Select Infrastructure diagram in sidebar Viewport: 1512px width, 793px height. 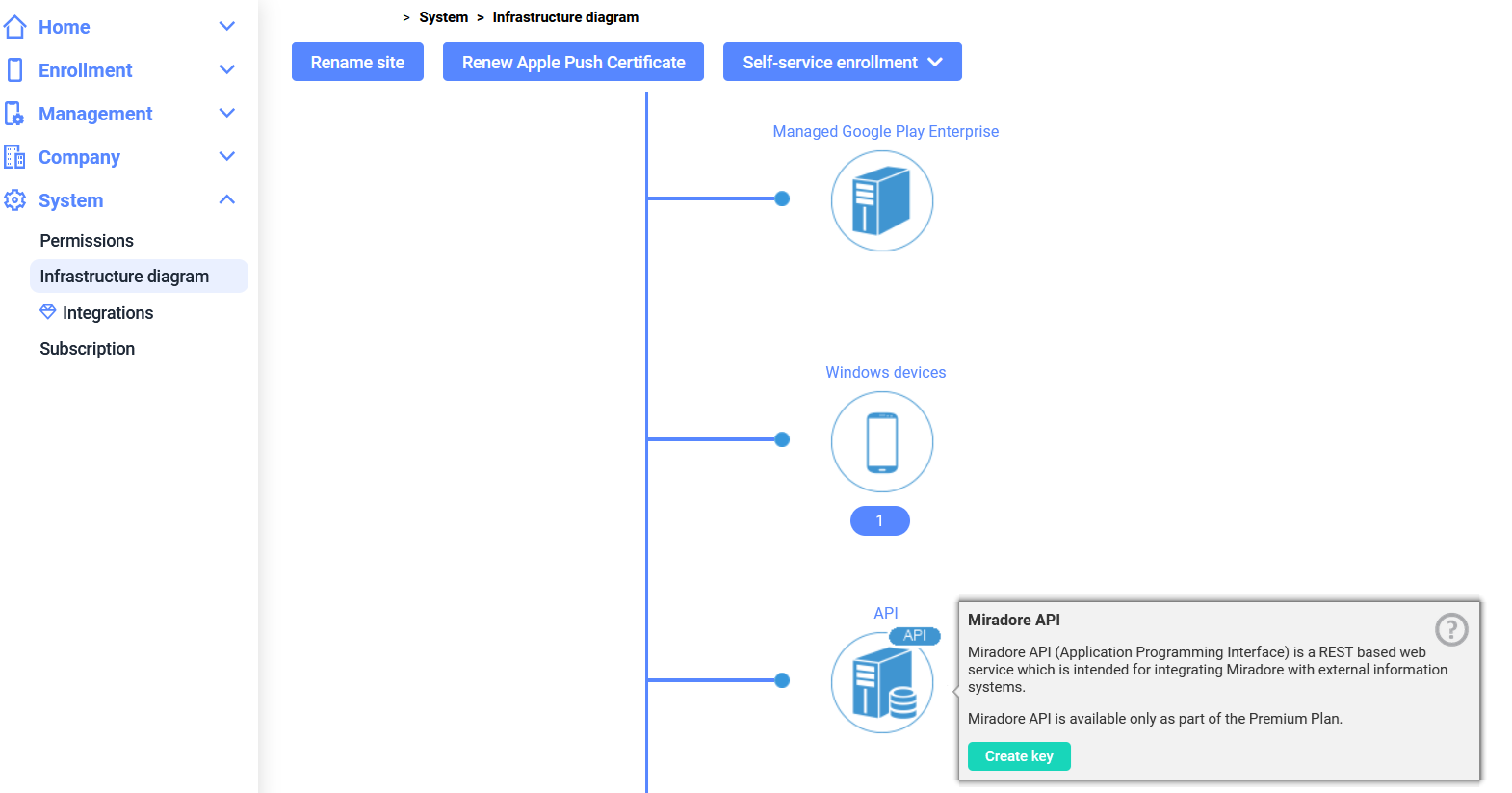pos(139,276)
